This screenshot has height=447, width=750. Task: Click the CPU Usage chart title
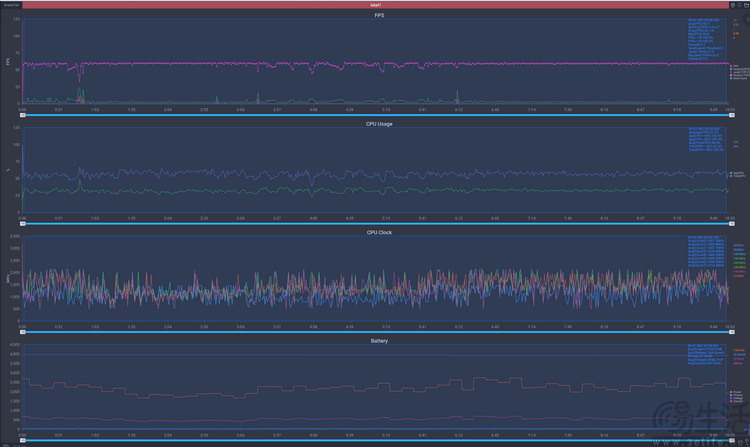tap(379, 124)
